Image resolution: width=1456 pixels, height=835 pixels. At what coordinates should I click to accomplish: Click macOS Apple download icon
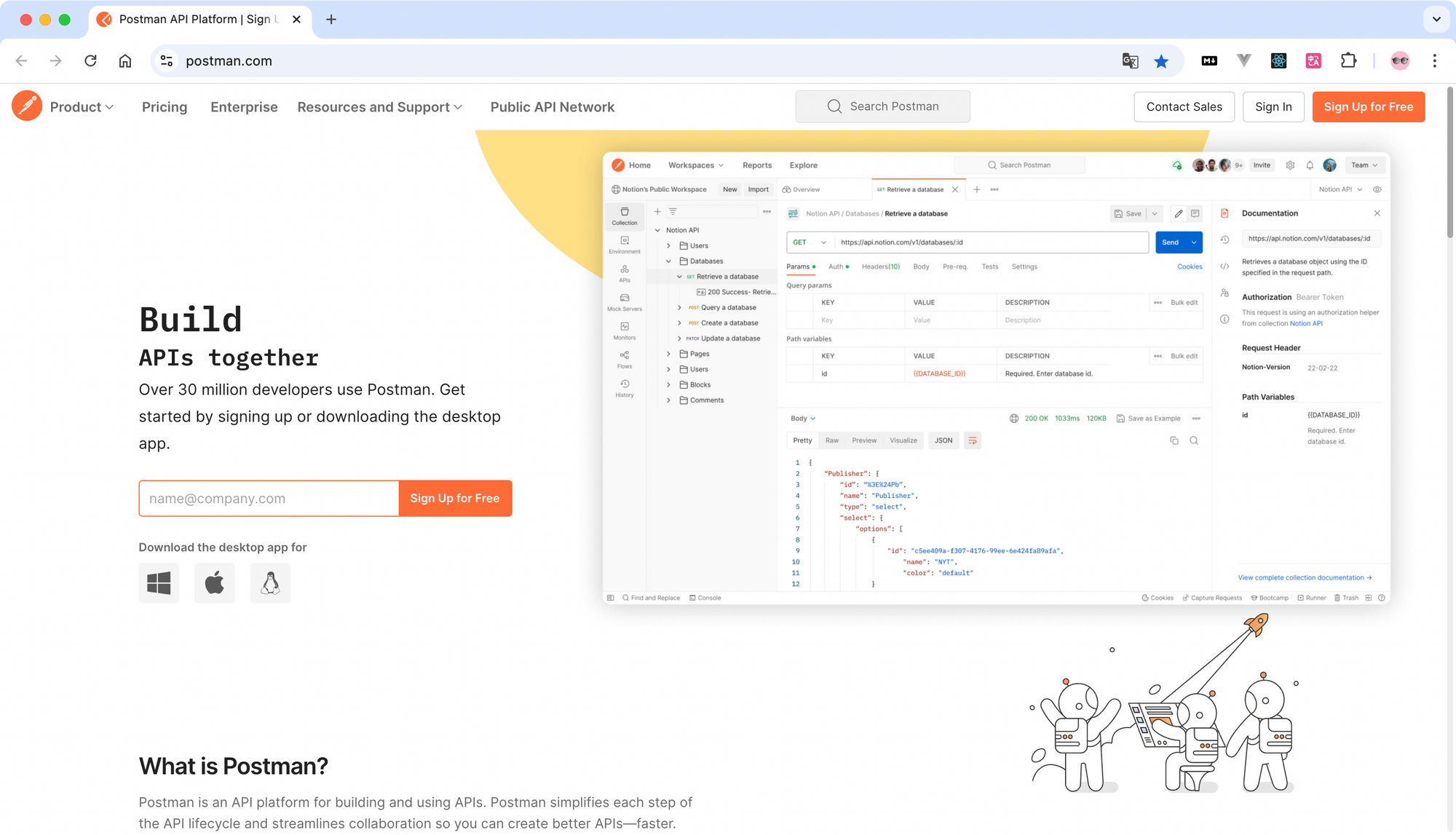click(214, 582)
